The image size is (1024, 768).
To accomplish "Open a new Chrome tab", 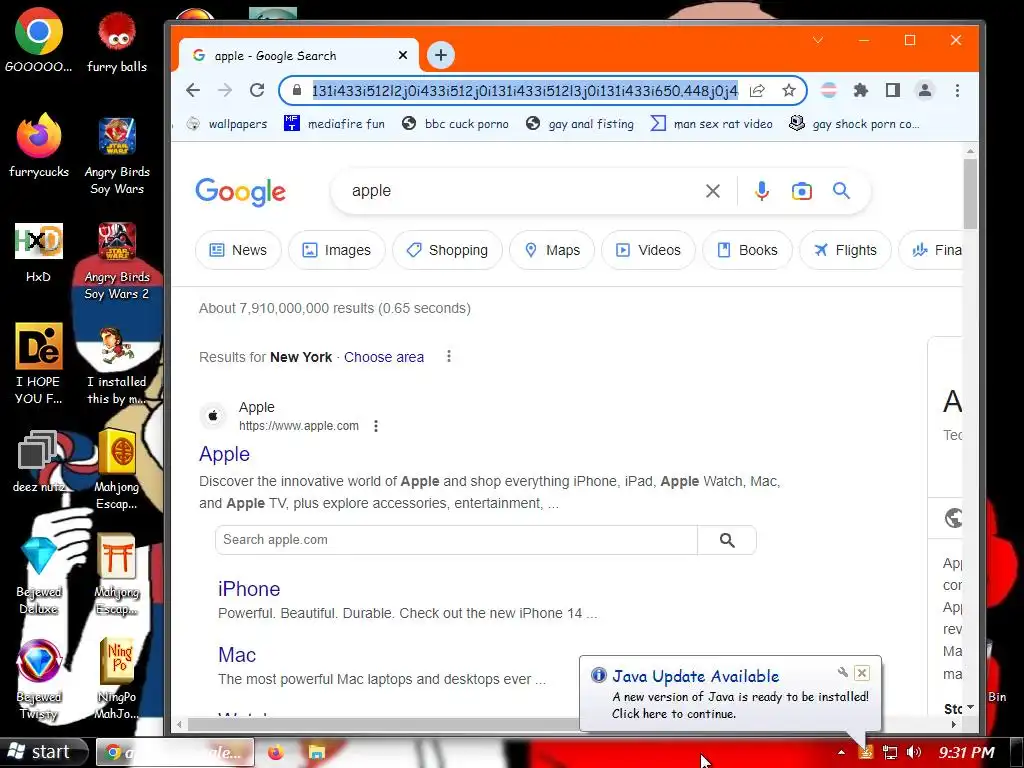I will tap(441, 56).
